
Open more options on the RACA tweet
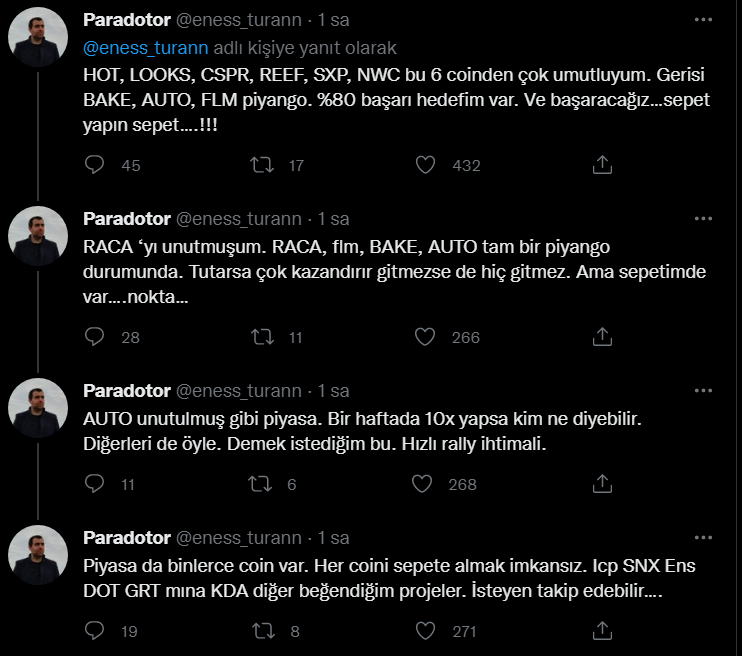(705, 219)
